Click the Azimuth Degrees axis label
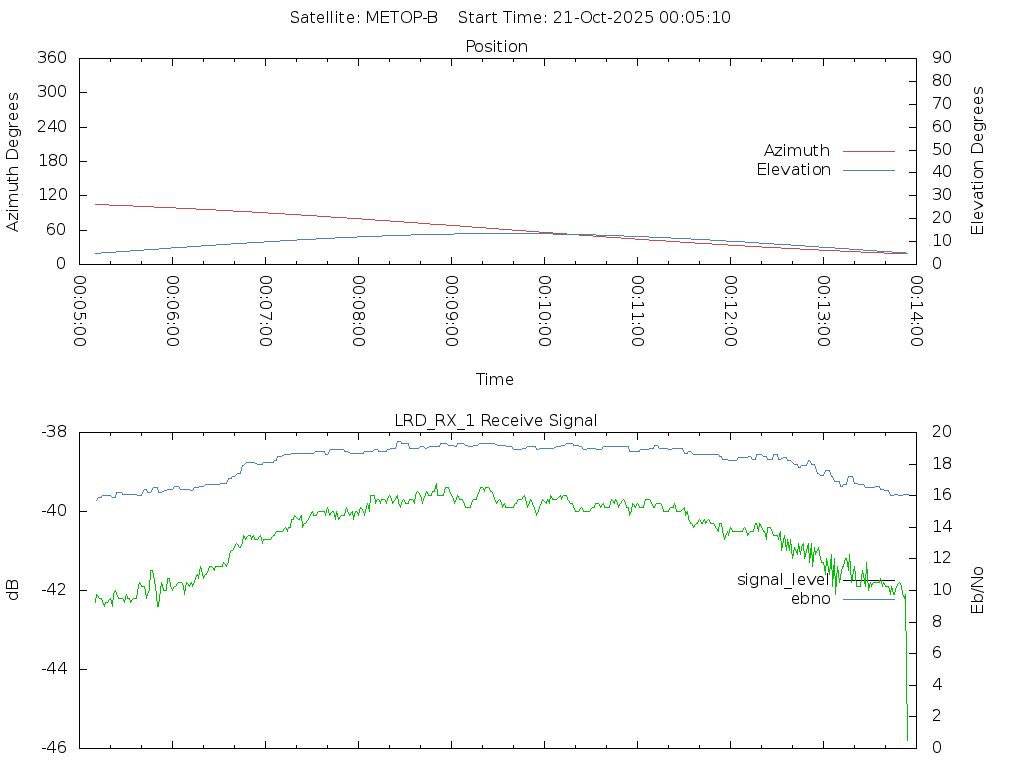 click(x=13, y=161)
